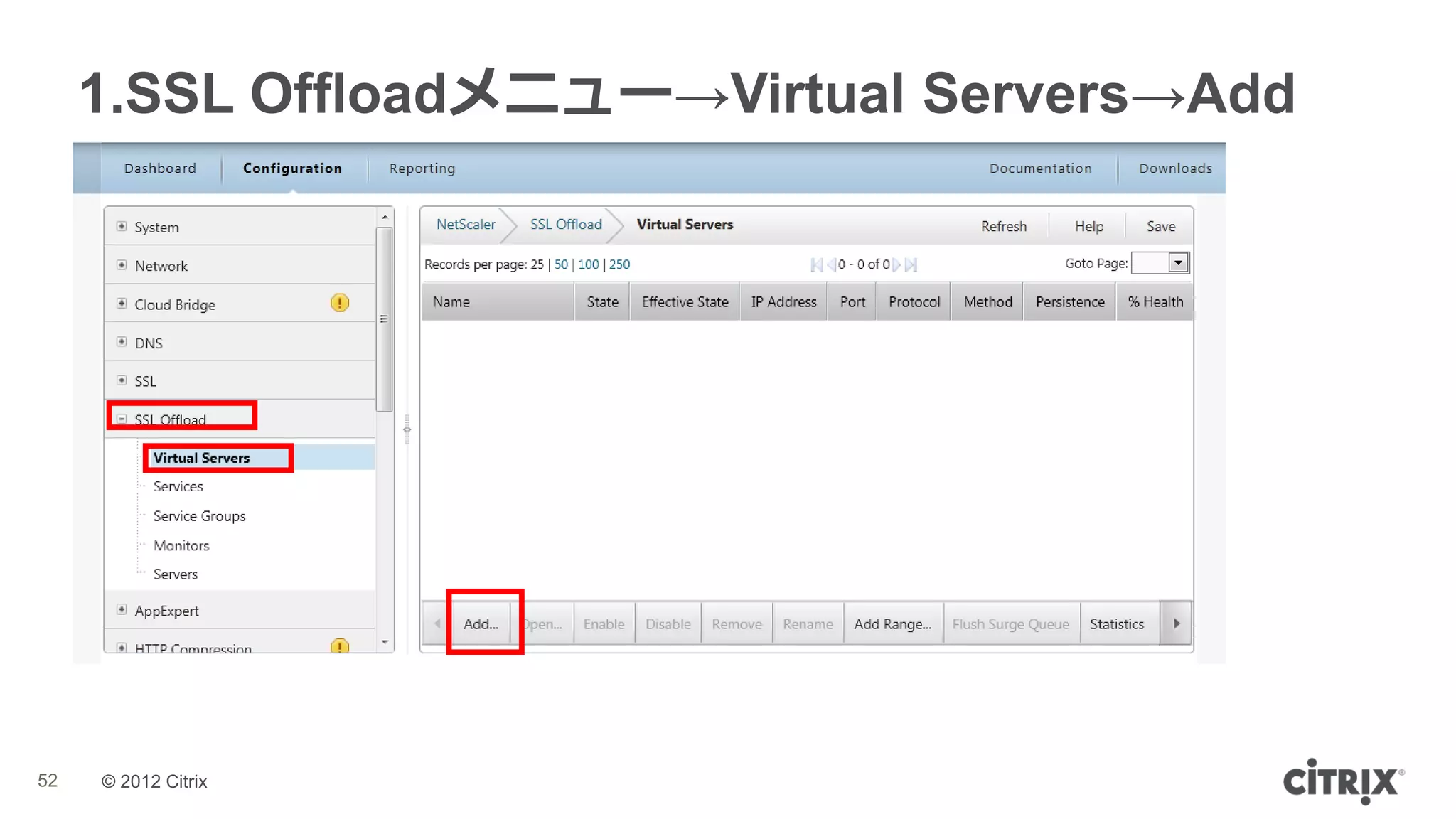Expand the AppExpert tree node
The width and height of the screenshot is (1456, 819).
coord(122,609)
